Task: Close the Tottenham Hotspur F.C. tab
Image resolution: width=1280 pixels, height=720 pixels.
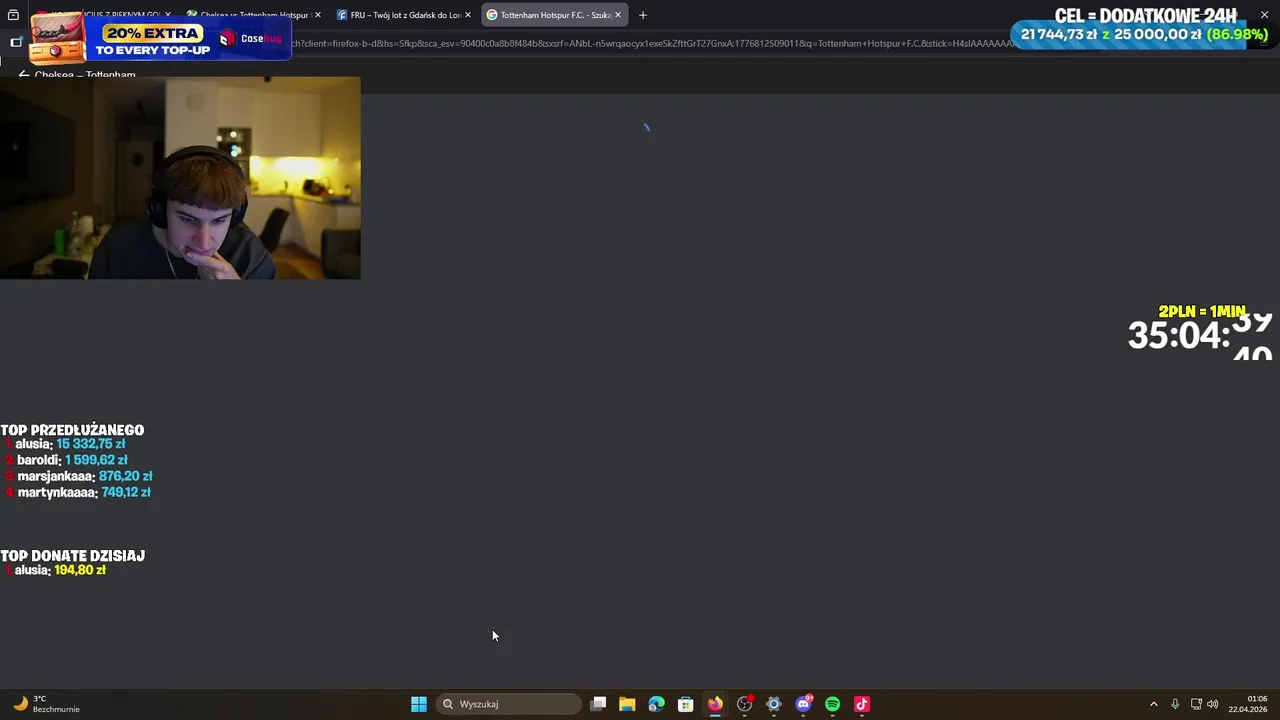Action: (x=617, y=15)
